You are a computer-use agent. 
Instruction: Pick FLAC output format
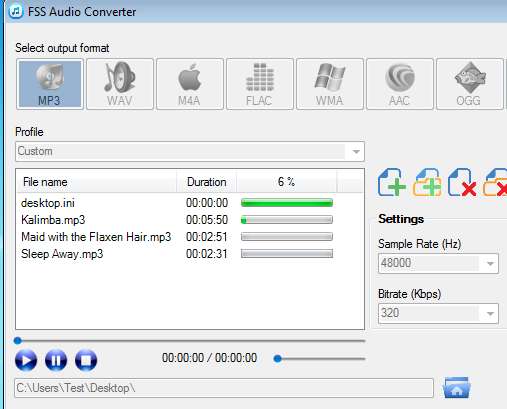pos(260,84)
